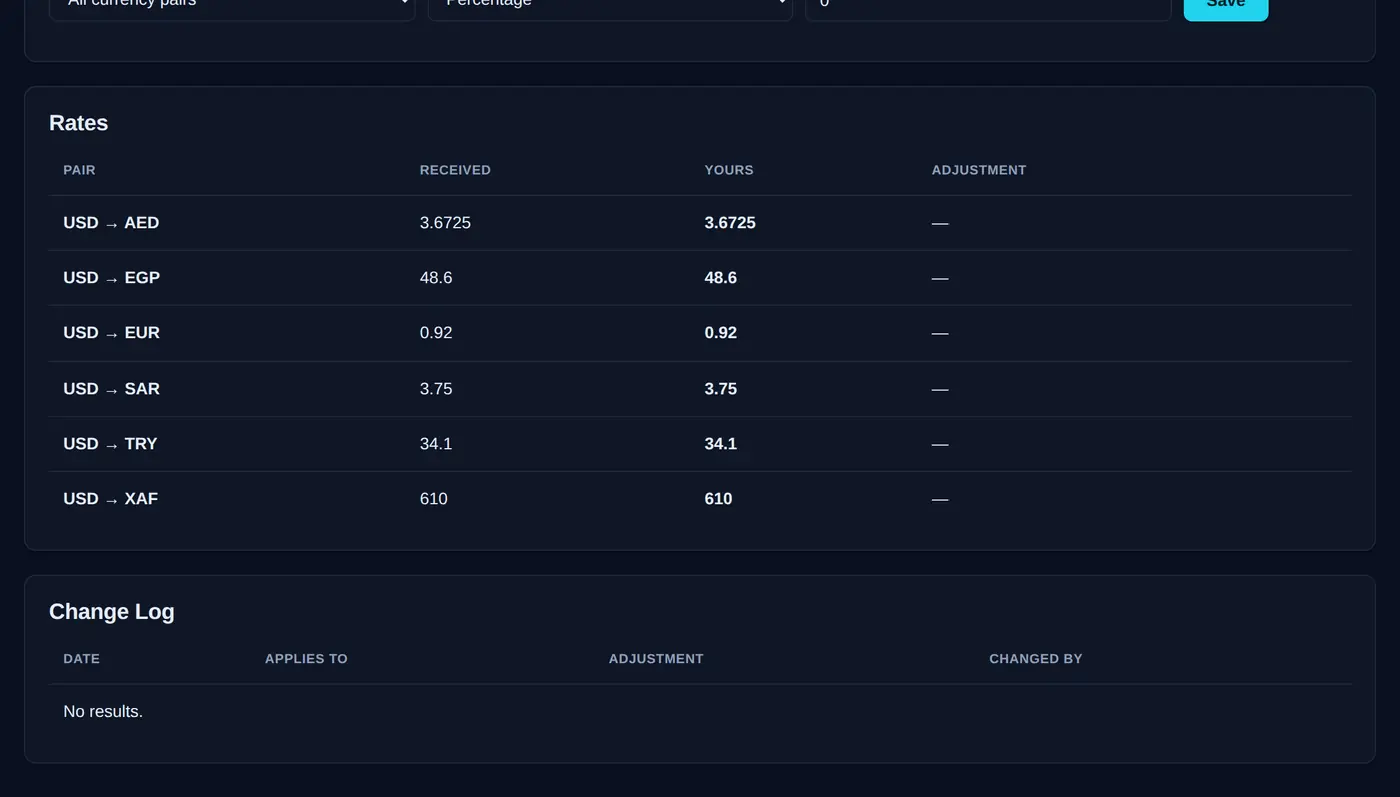
Task: Click the Rates section heading
Action: 78,123
